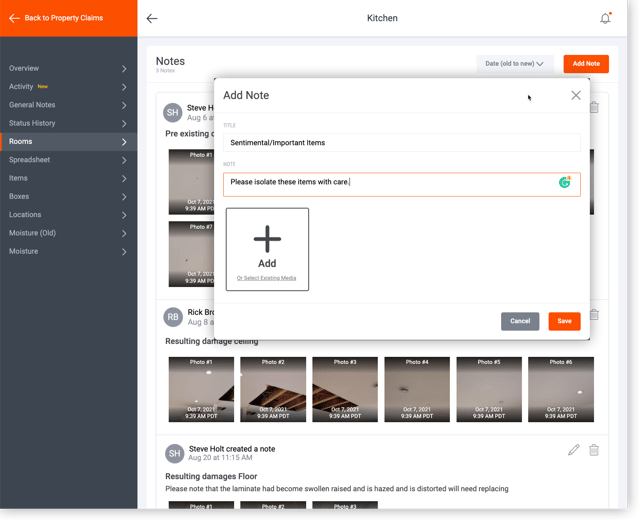Screen dimensions: 639x522
Task: Open Spreadsheet in the sidebar
Action: [68, 160]
